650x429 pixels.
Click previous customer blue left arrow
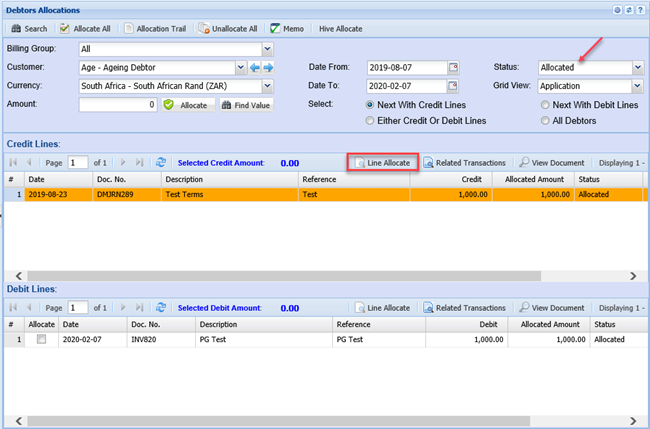[255, 68]
